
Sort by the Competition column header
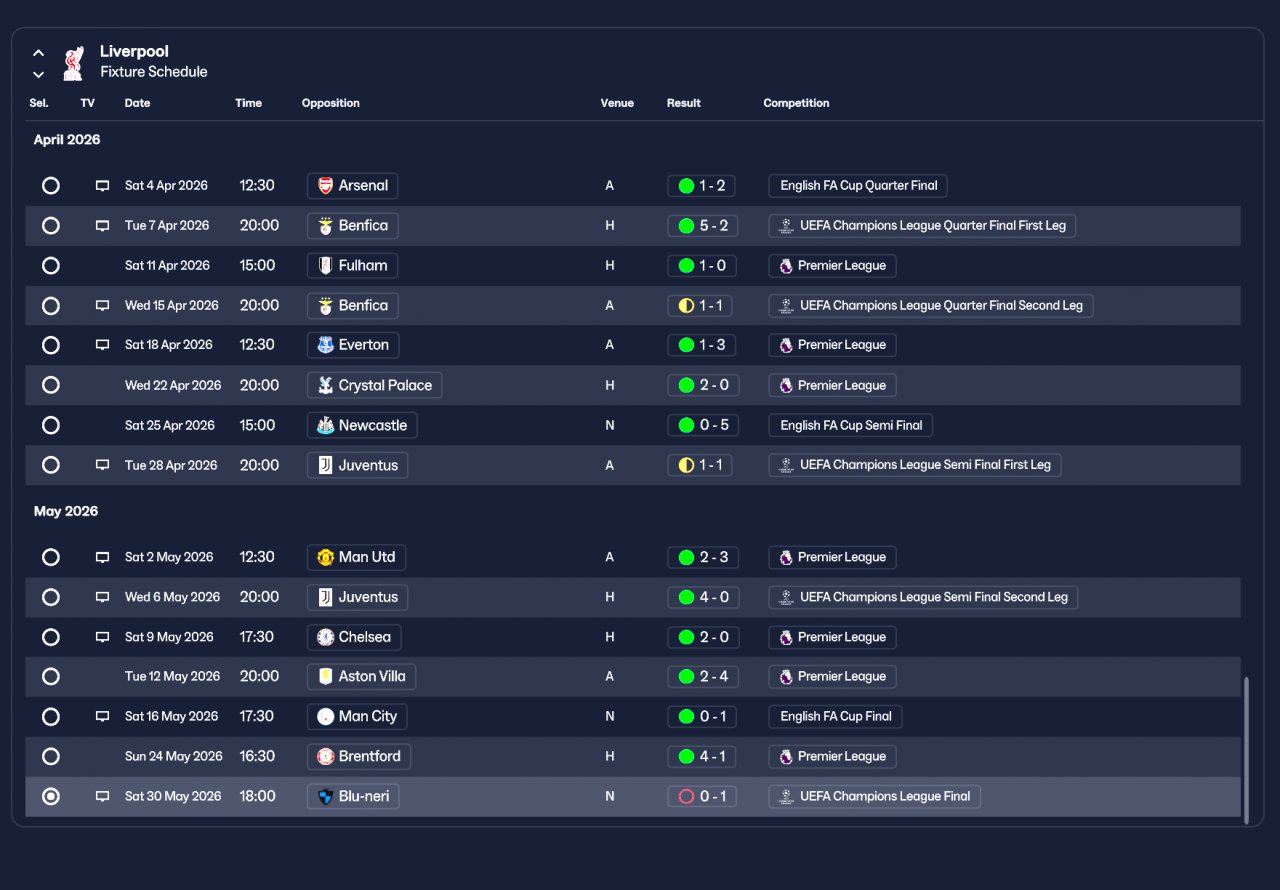pos(796,103)
